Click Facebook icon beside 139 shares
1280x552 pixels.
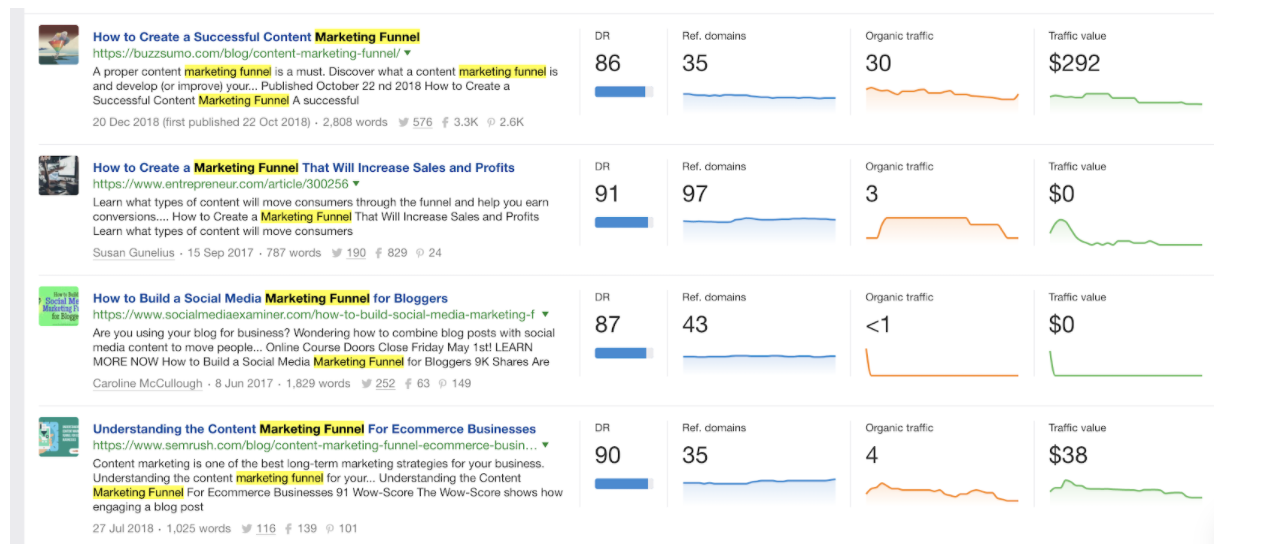click(x=288, y=529)
